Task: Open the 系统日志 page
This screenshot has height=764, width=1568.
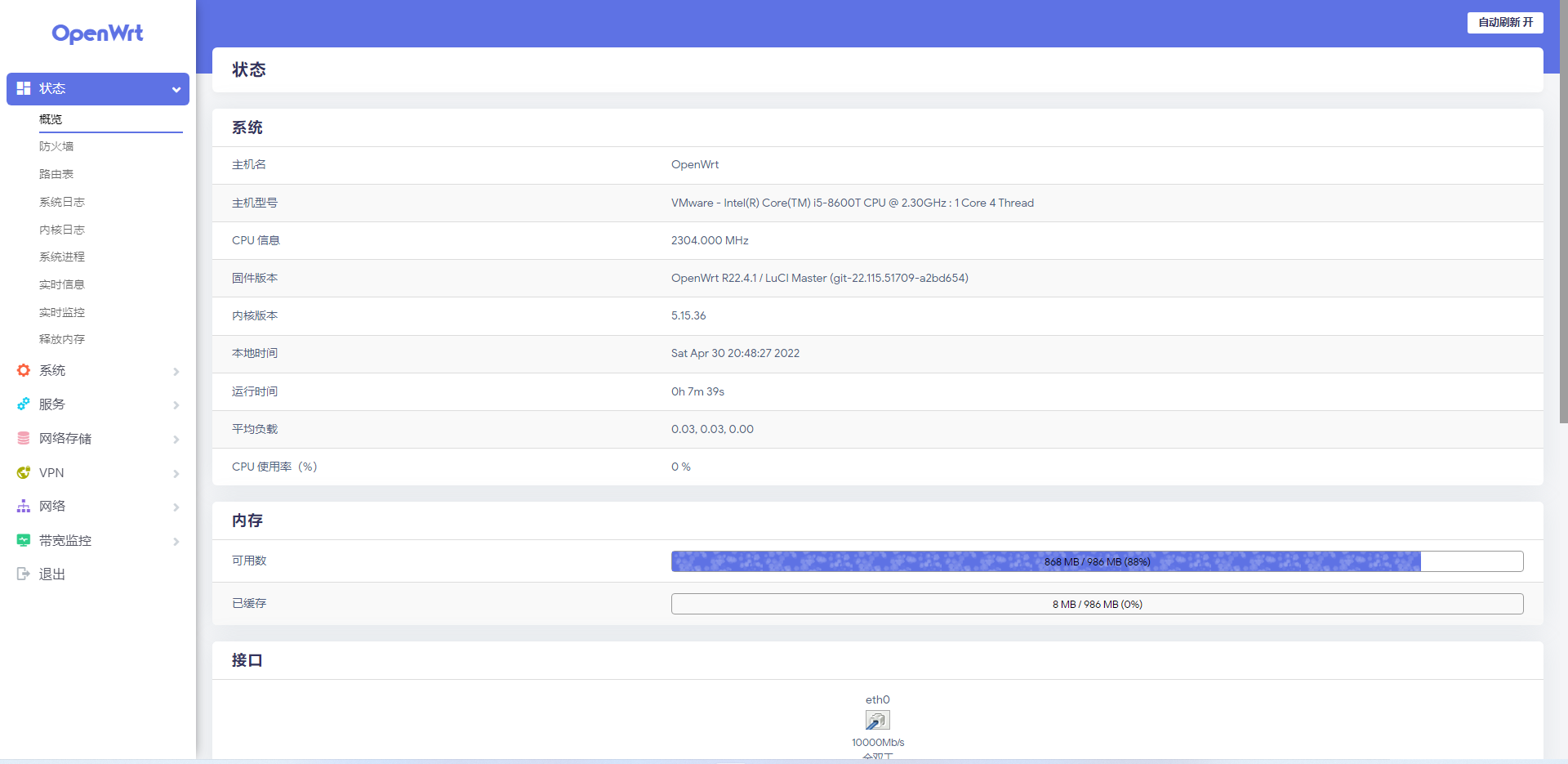Action: (x=62, y=202)
